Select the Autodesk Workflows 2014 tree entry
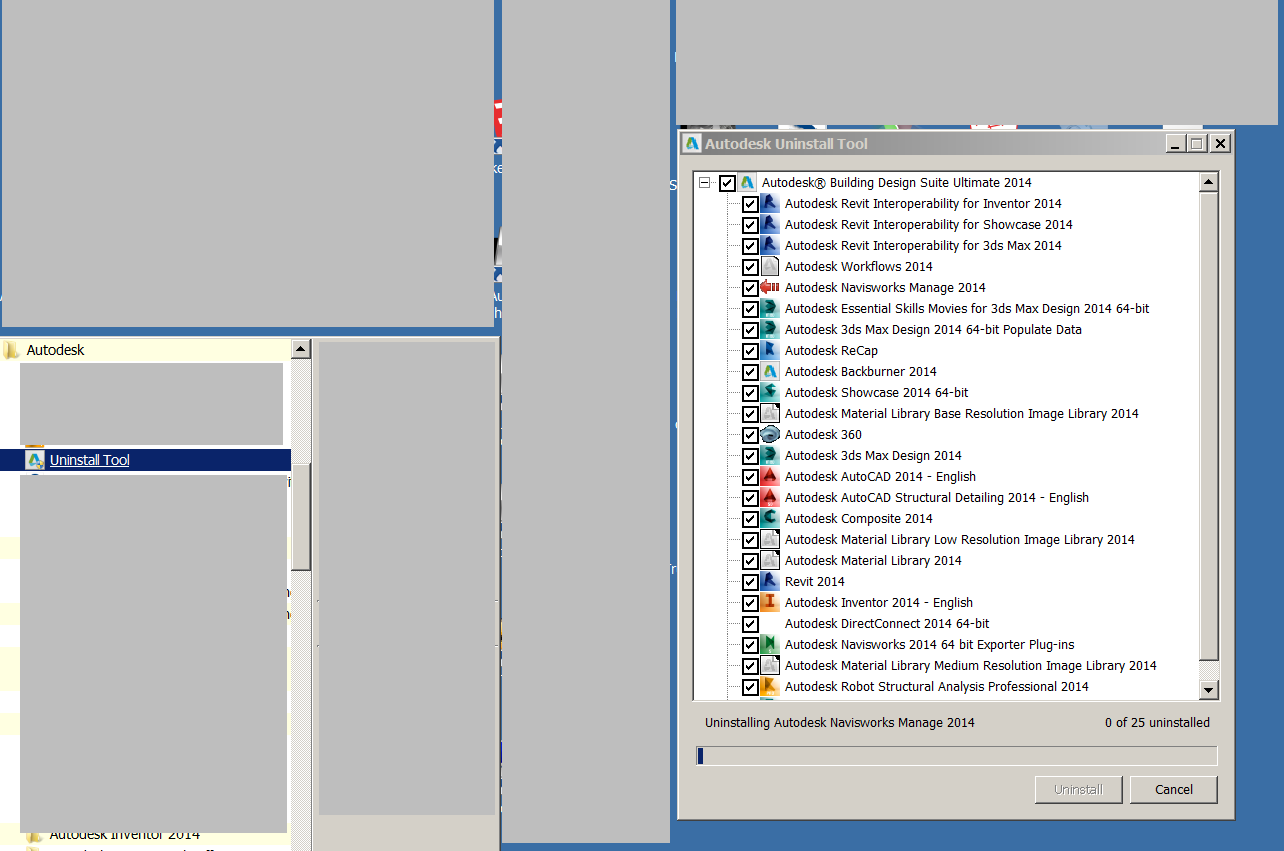Image resolution: width=1284 pixels, height=851 pixels. click(x=858, y=266)
